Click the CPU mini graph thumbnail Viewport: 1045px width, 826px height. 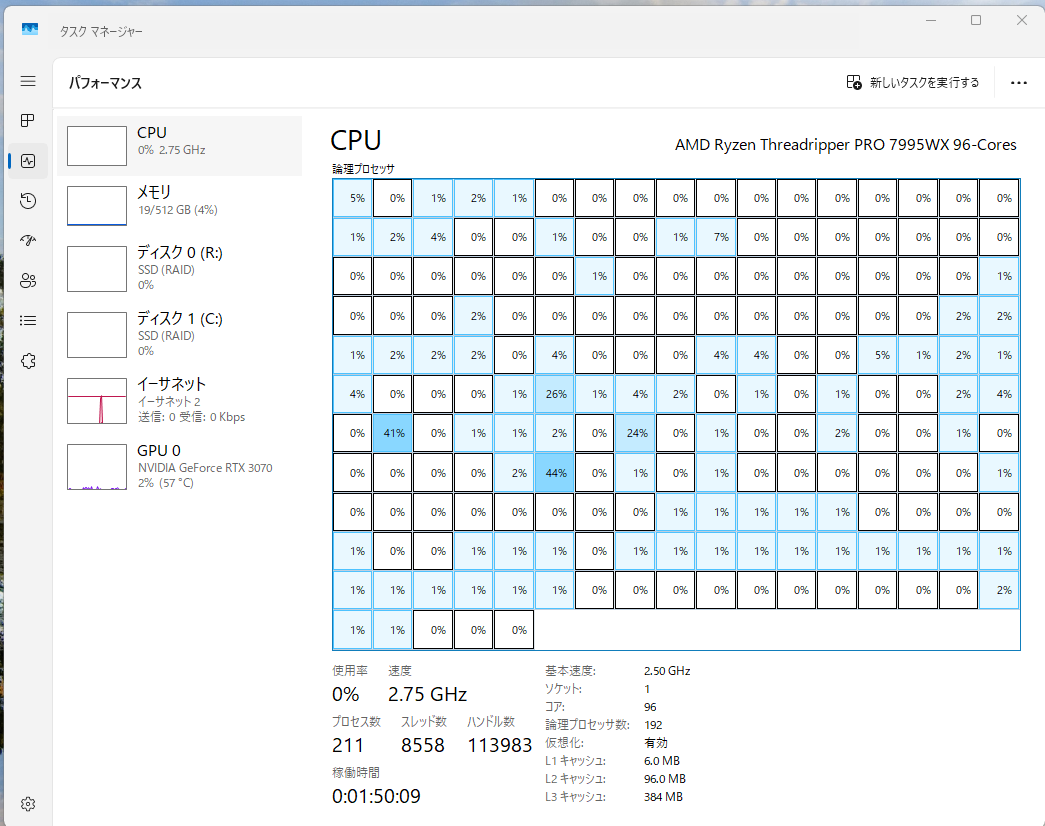pyautogui.click(x=97, y=146)
